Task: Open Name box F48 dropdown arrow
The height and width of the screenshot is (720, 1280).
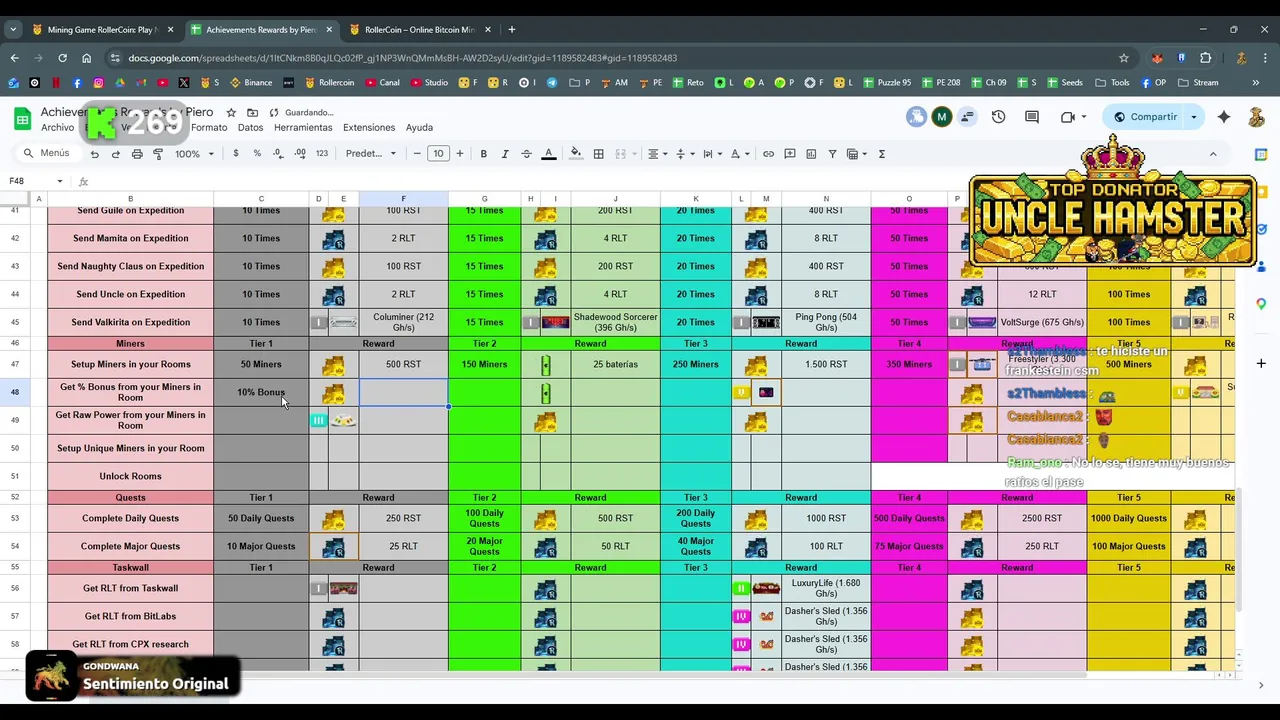Action: 60,181
